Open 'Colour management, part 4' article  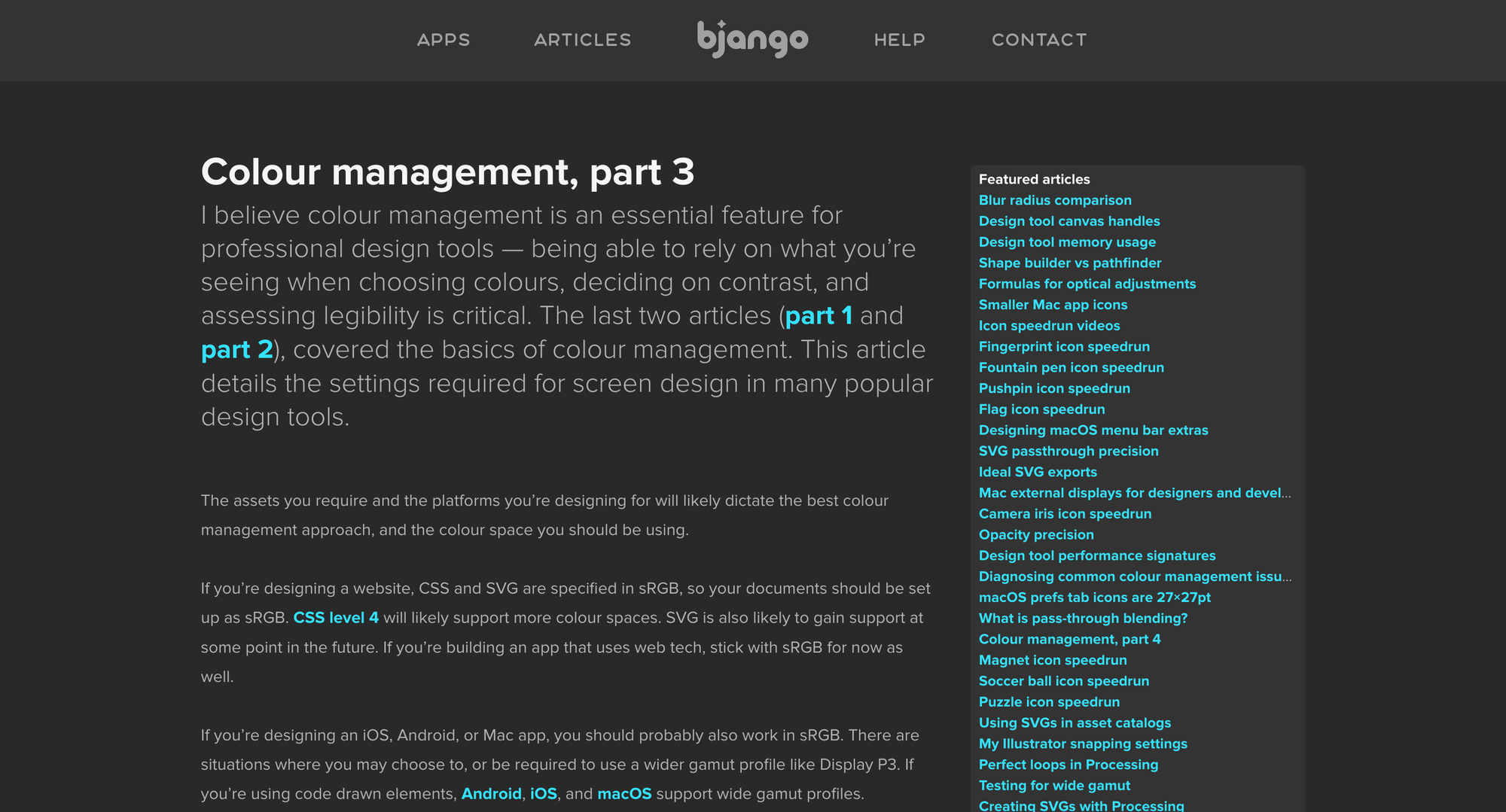click(x=1070, y=640)
